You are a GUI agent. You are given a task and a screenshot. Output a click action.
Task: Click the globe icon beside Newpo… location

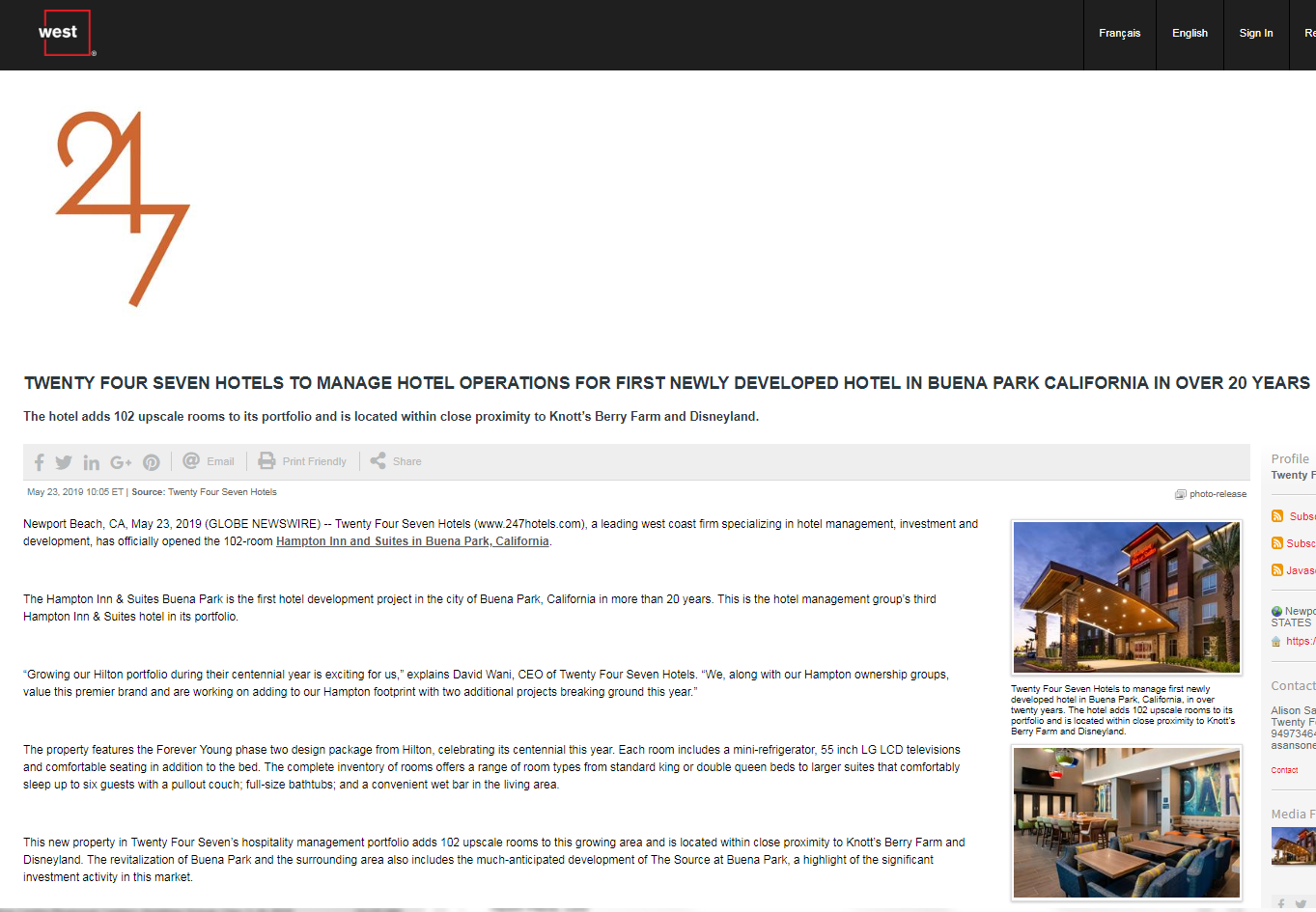click(x=1277, y=611)
